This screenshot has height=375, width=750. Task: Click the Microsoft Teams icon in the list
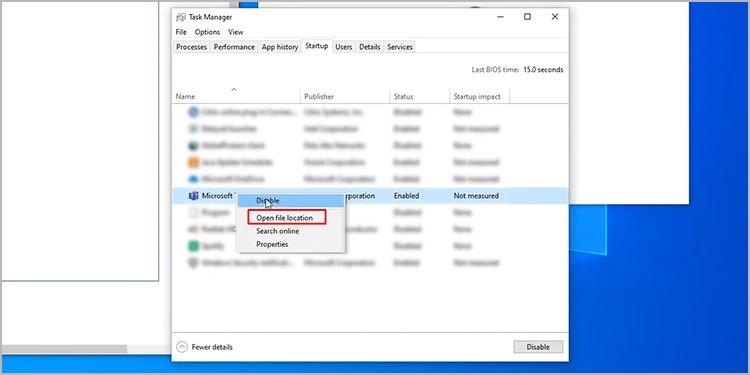coord(193,196)
